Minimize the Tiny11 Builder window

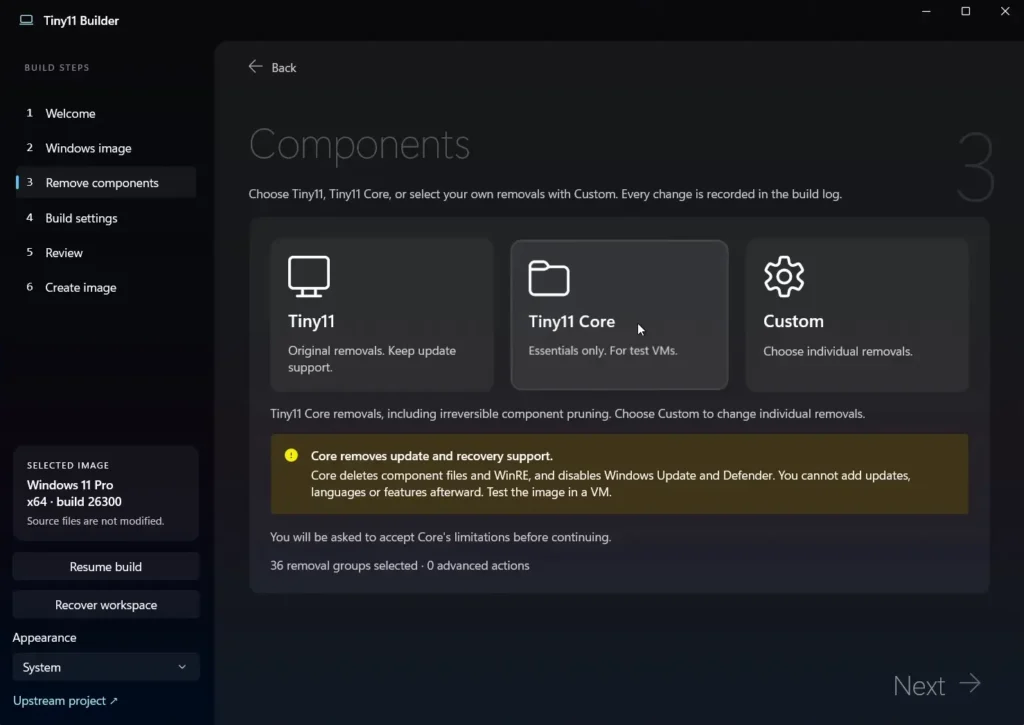[926, 11]
